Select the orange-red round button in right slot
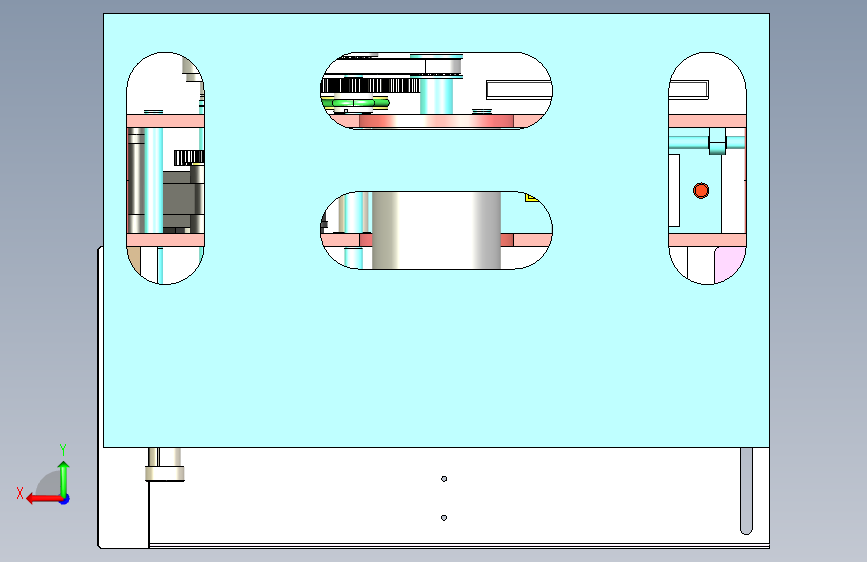 coord(701,190)
